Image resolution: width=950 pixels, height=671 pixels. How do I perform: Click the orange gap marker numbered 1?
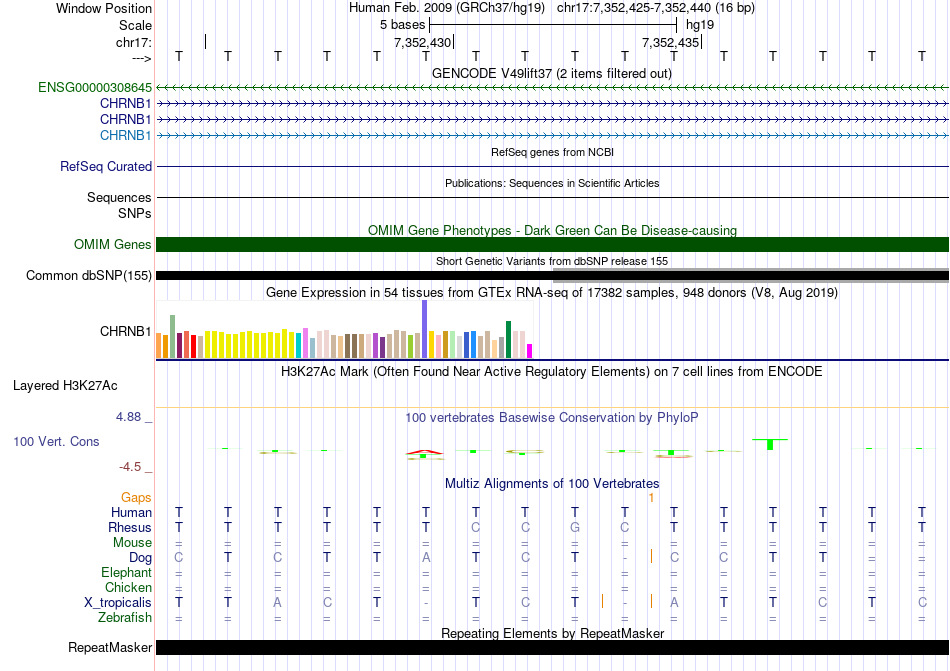tap(651, 497)
